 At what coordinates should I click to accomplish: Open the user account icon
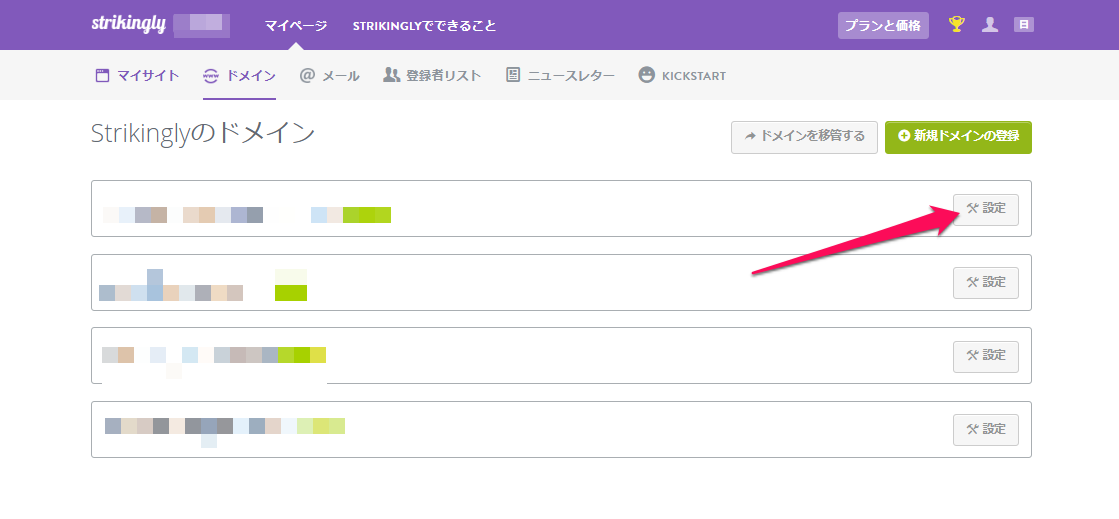pos(990,25)
